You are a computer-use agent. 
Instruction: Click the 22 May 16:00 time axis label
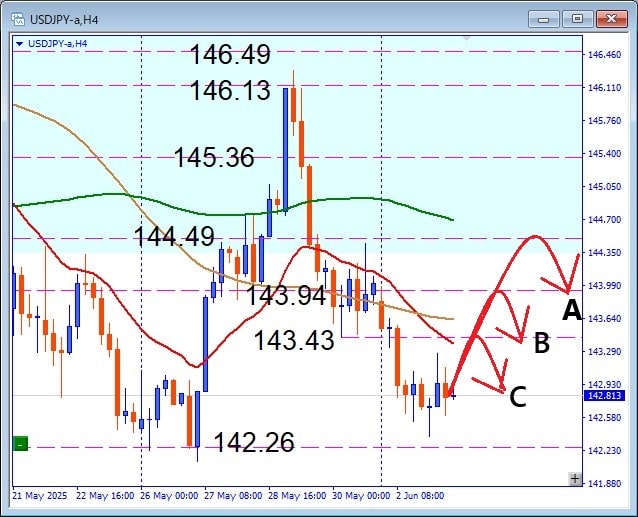tap(105, 496)
